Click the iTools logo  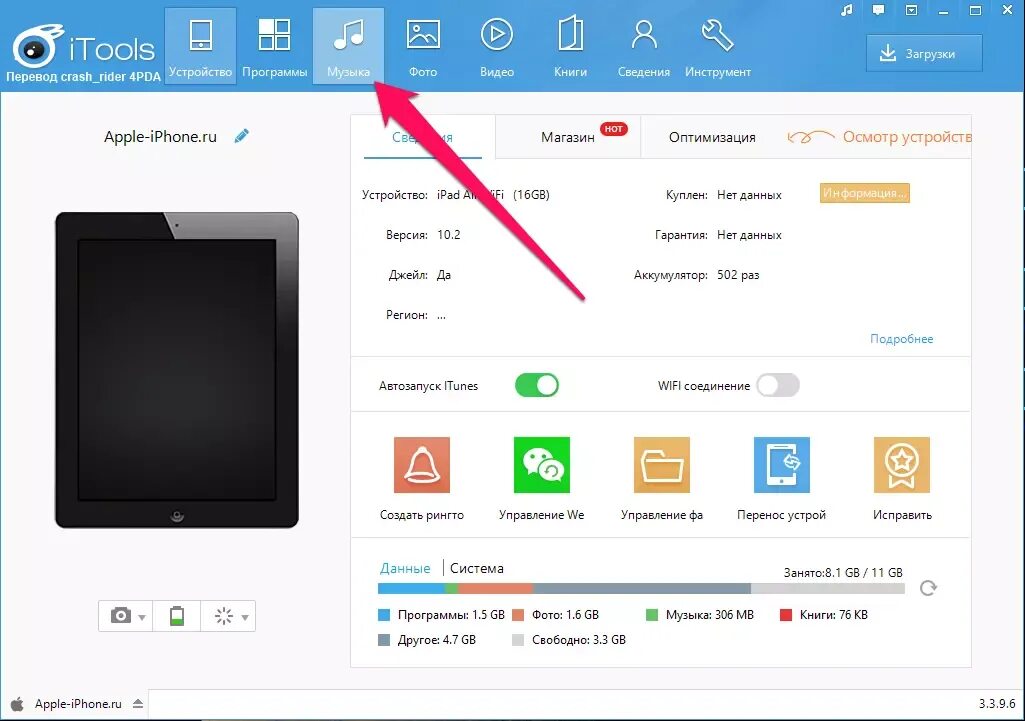pos(84,47)
